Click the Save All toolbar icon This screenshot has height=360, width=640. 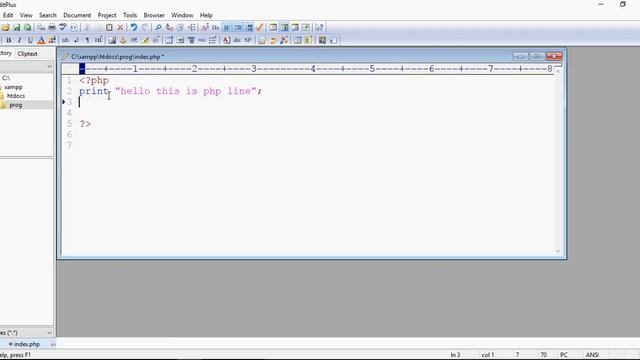(27, 27)
